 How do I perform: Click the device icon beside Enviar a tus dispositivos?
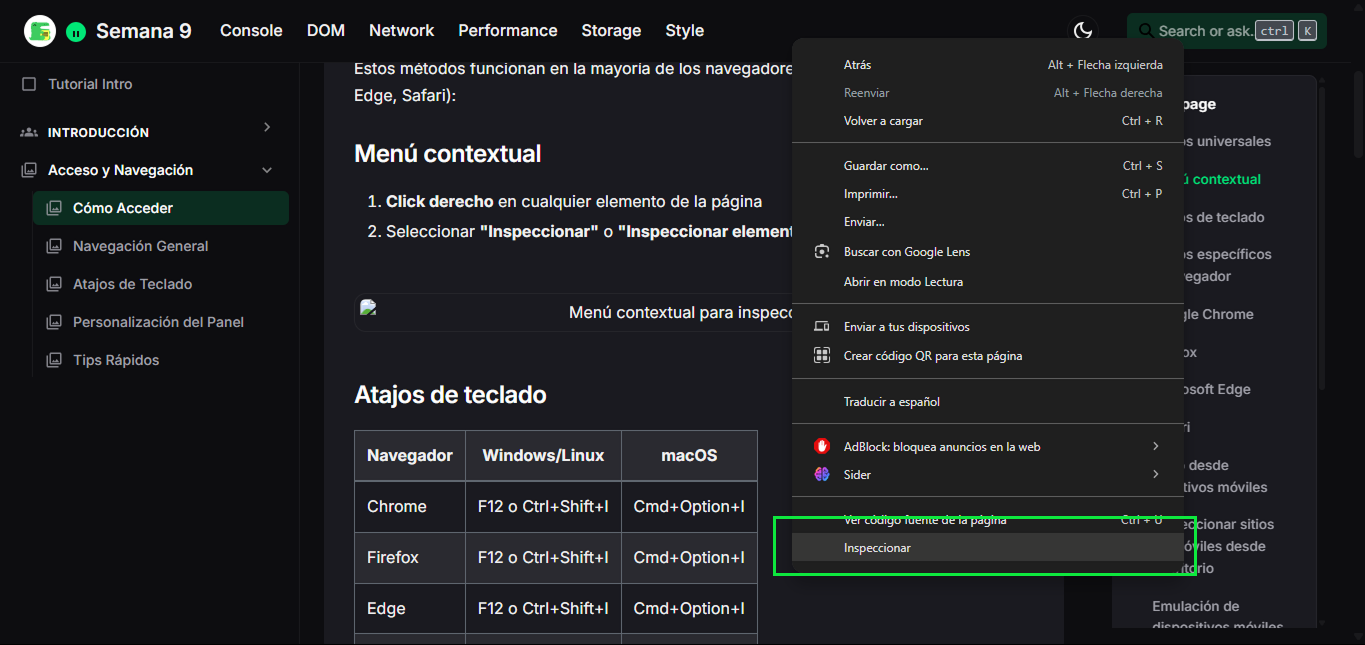tap(823, 326)
